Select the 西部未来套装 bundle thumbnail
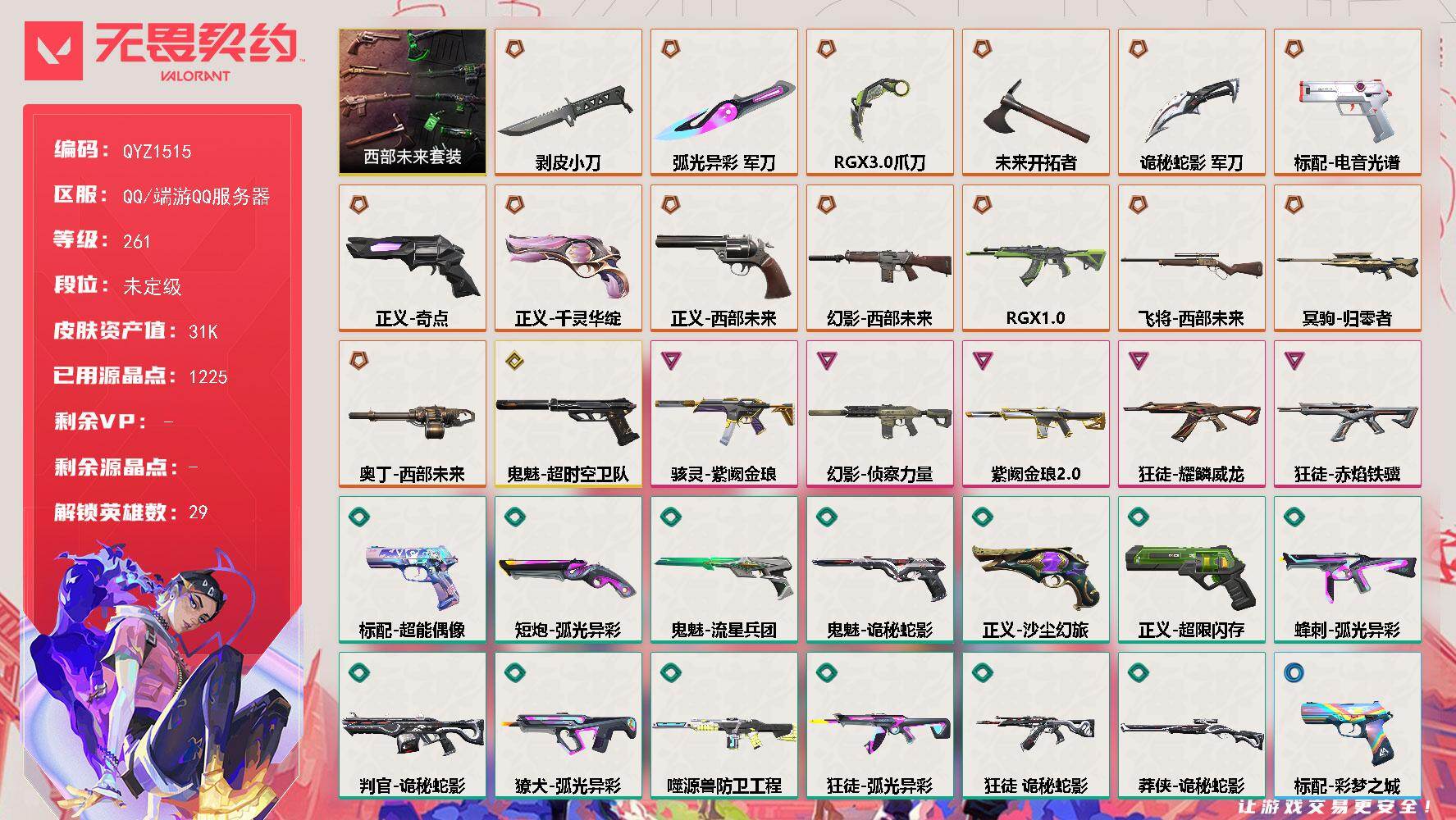 pos(413,102)
